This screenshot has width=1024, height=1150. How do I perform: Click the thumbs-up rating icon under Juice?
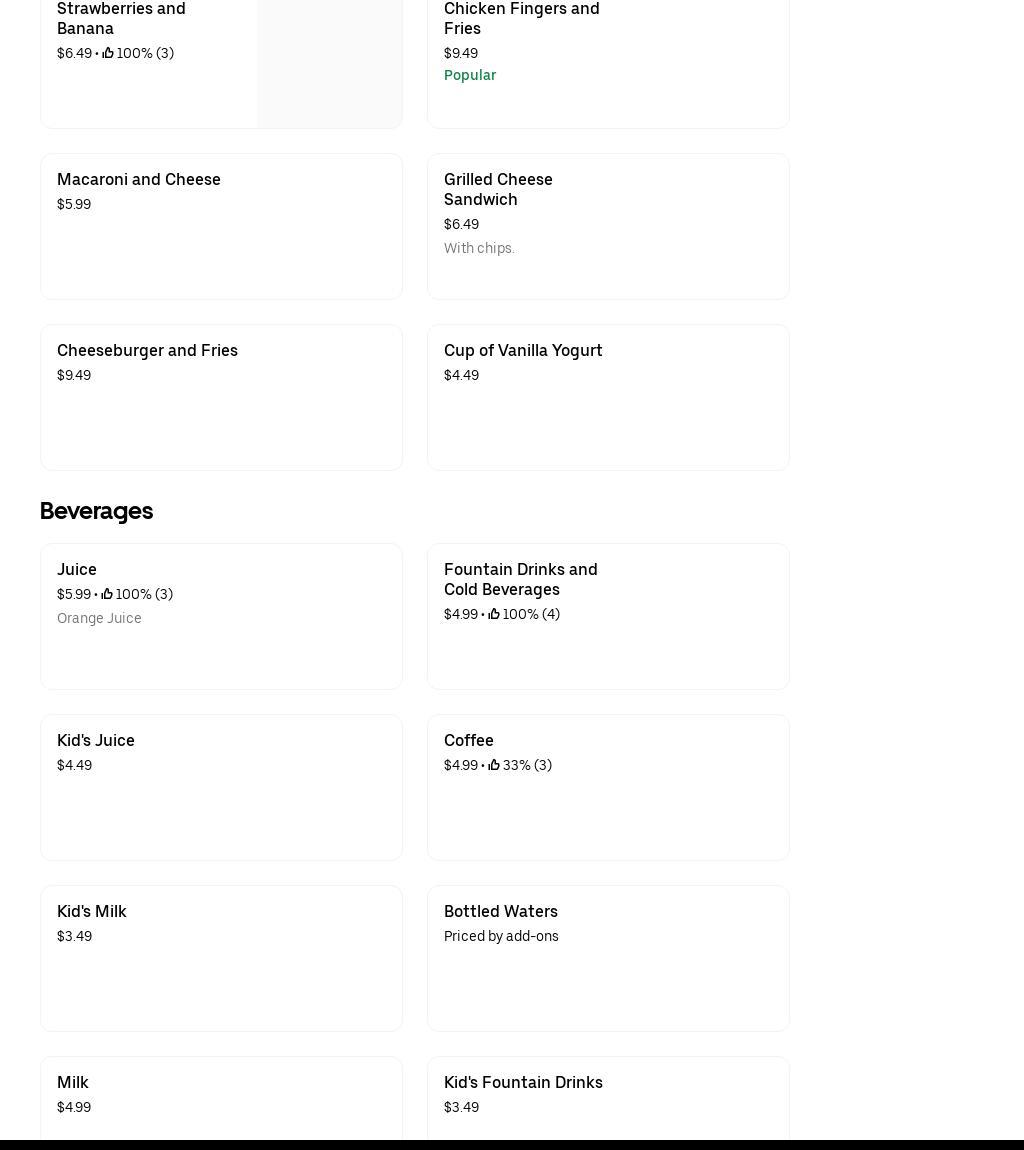[107, 595]
